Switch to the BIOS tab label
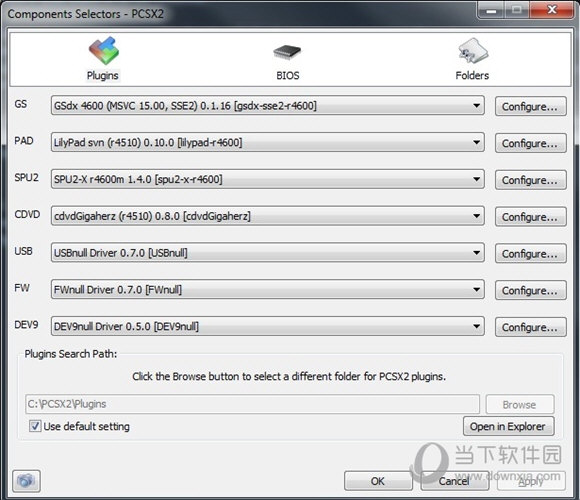 287,75
